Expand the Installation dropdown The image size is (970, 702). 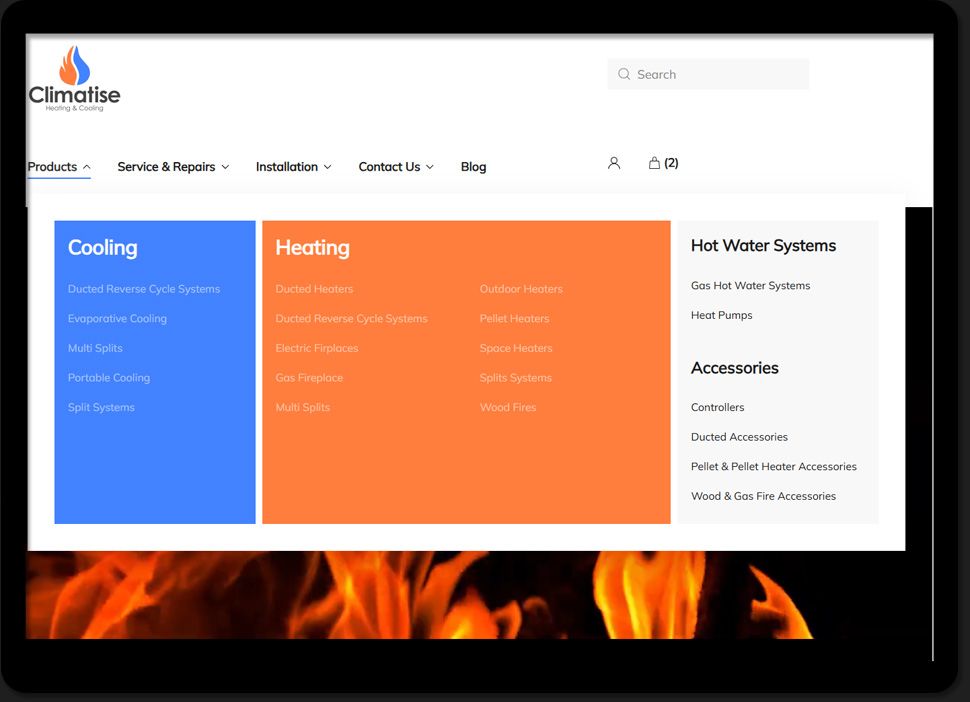click(293, 167)
